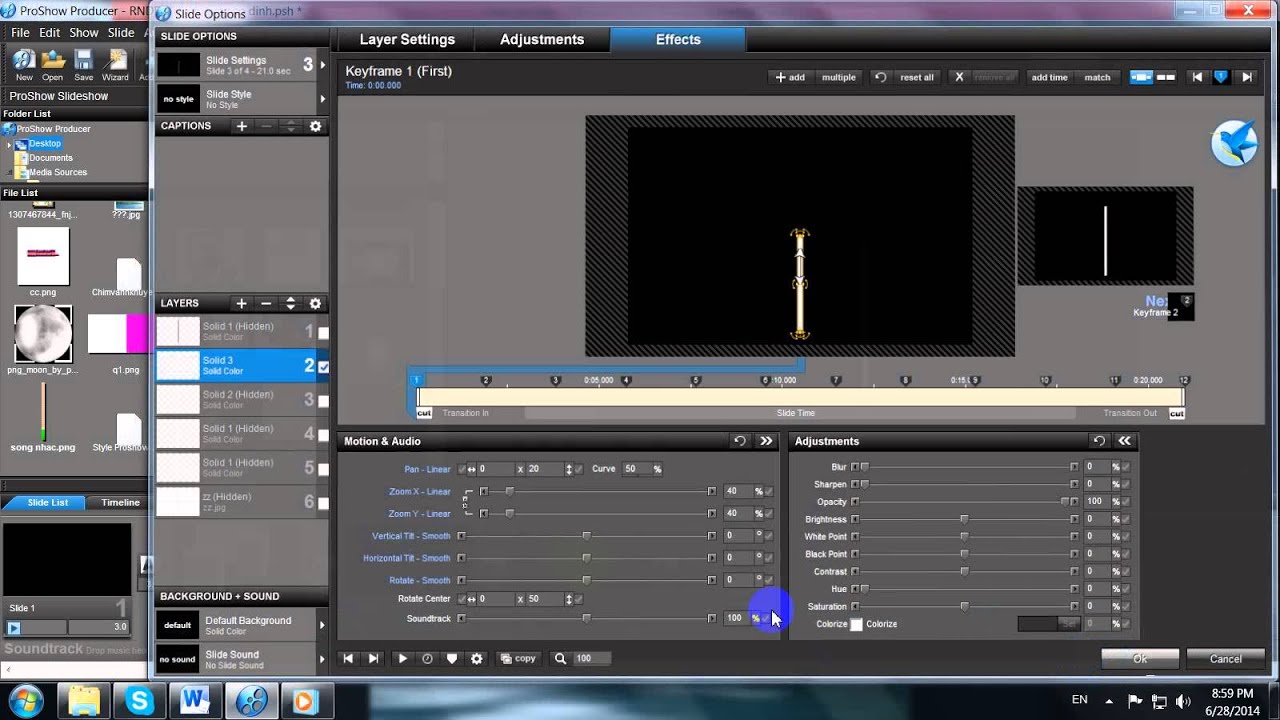Reset the Motion & Audio panel settings
Viewport: 1280px width, 720px height.
click(x=740, y=441)
